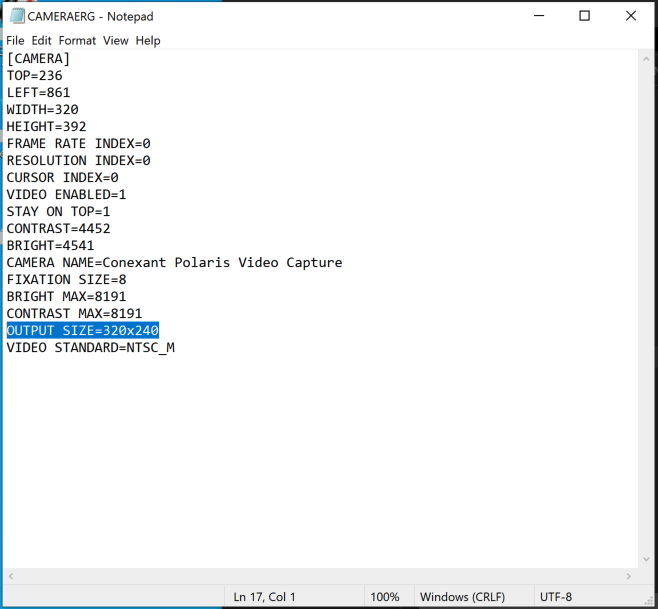Viewport: 658px width, 609px height.
Task: Click the vertical scrollbar down arrow
Action: click(x=646, y=559)
